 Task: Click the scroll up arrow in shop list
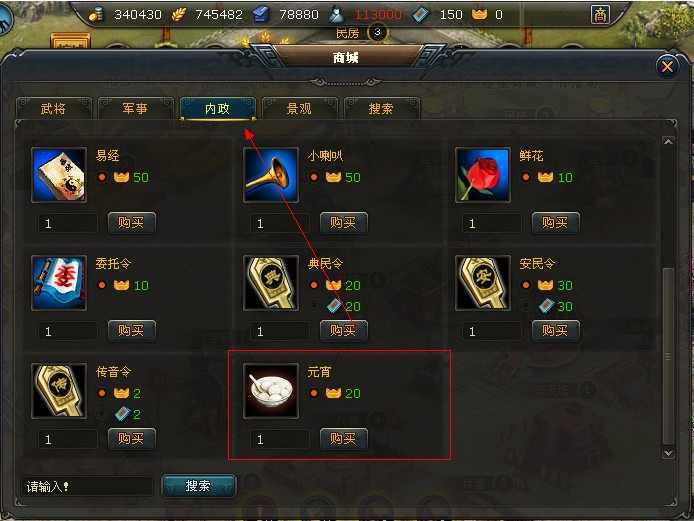coord(668,142)
